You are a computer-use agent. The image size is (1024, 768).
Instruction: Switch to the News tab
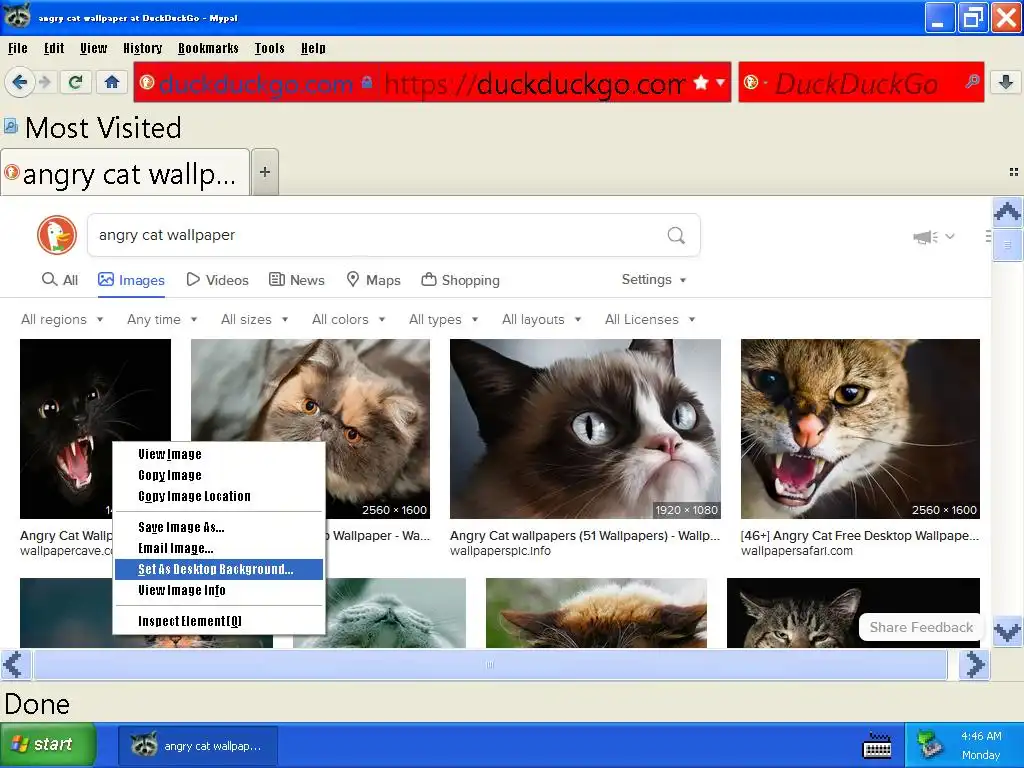click(x=297, y=280)
